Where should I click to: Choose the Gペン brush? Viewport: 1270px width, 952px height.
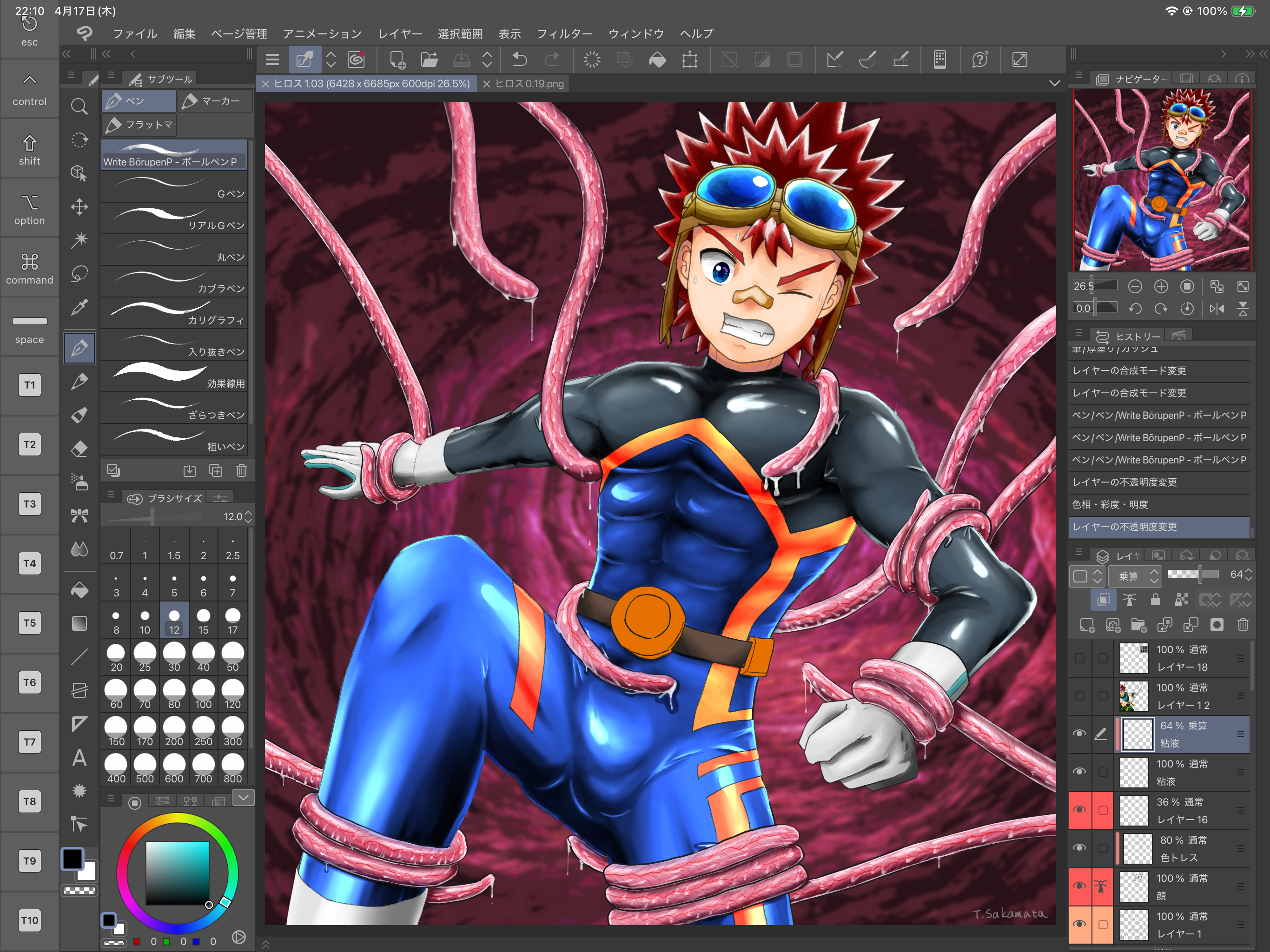174,186
